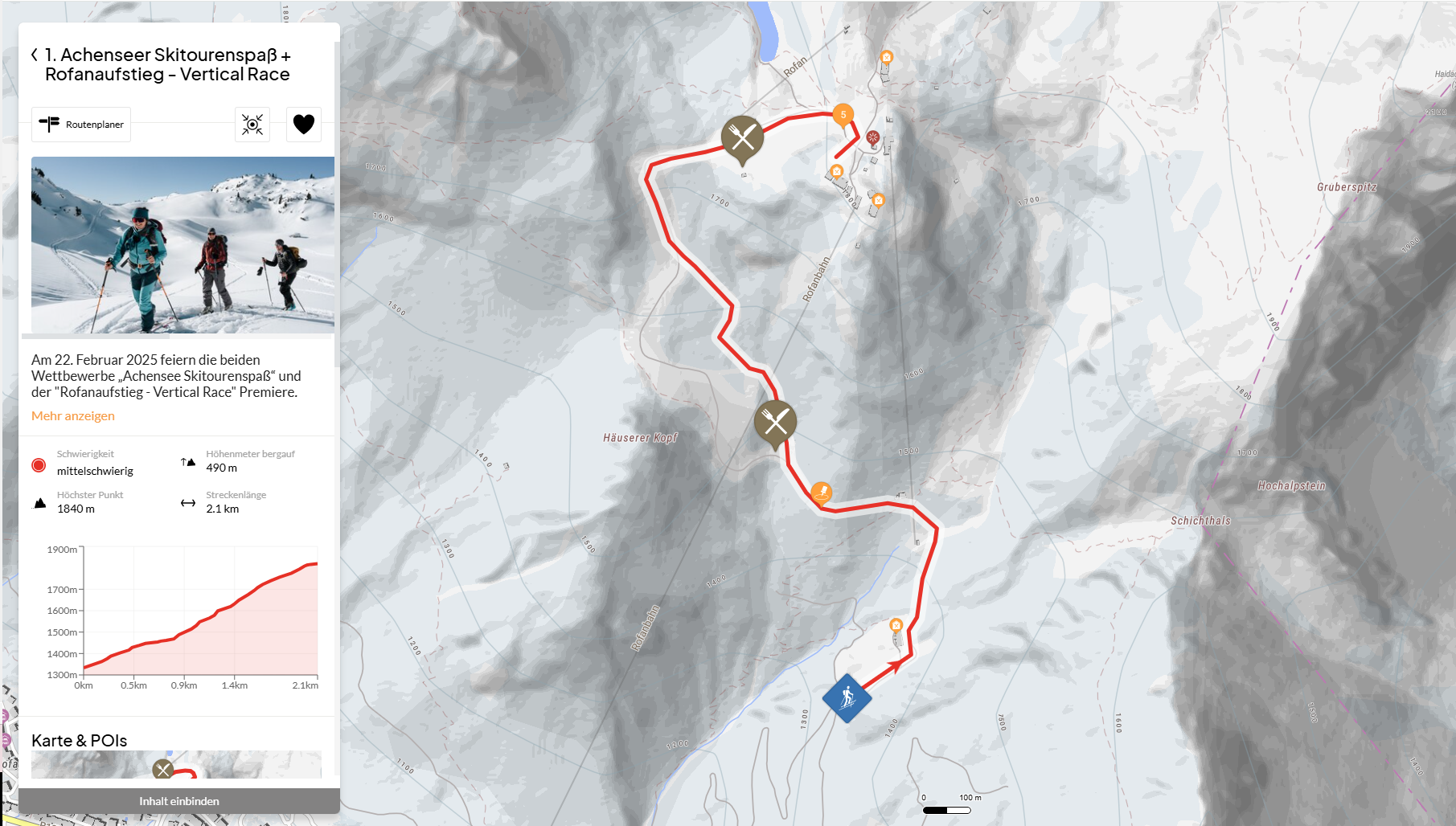Screen dimensions: 1456x826
Task: Click the lower restaurant marker near Häuserer Kopf
Action: [x=775, y=423]
